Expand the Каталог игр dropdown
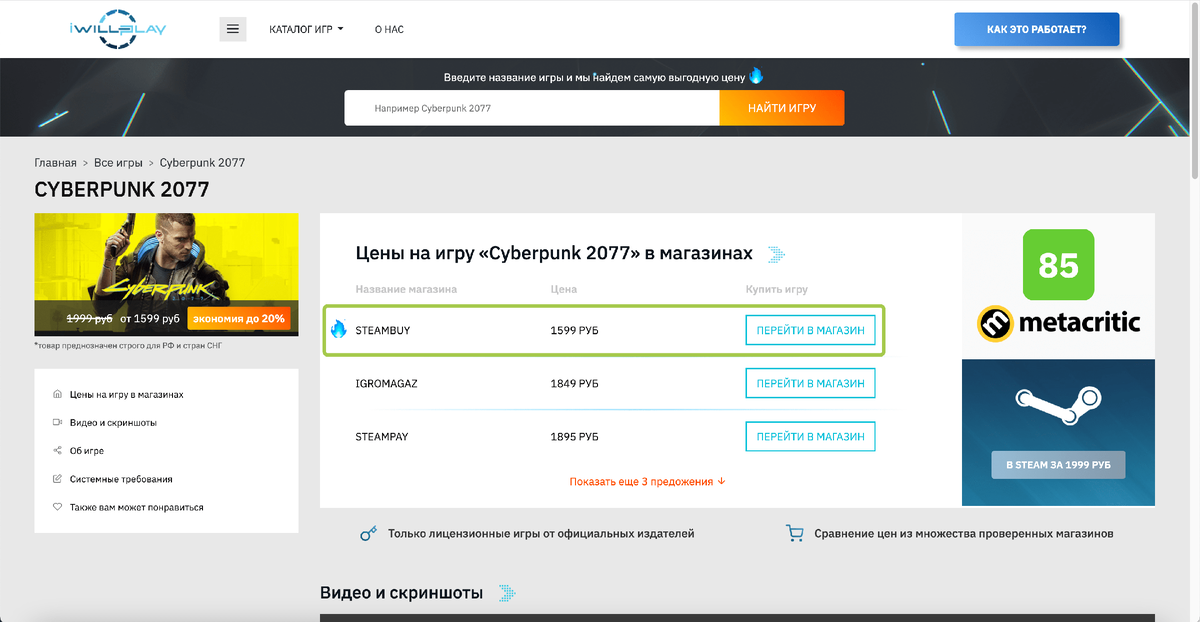The height and width of the screenshot is (622, 1200). point(306,29)
